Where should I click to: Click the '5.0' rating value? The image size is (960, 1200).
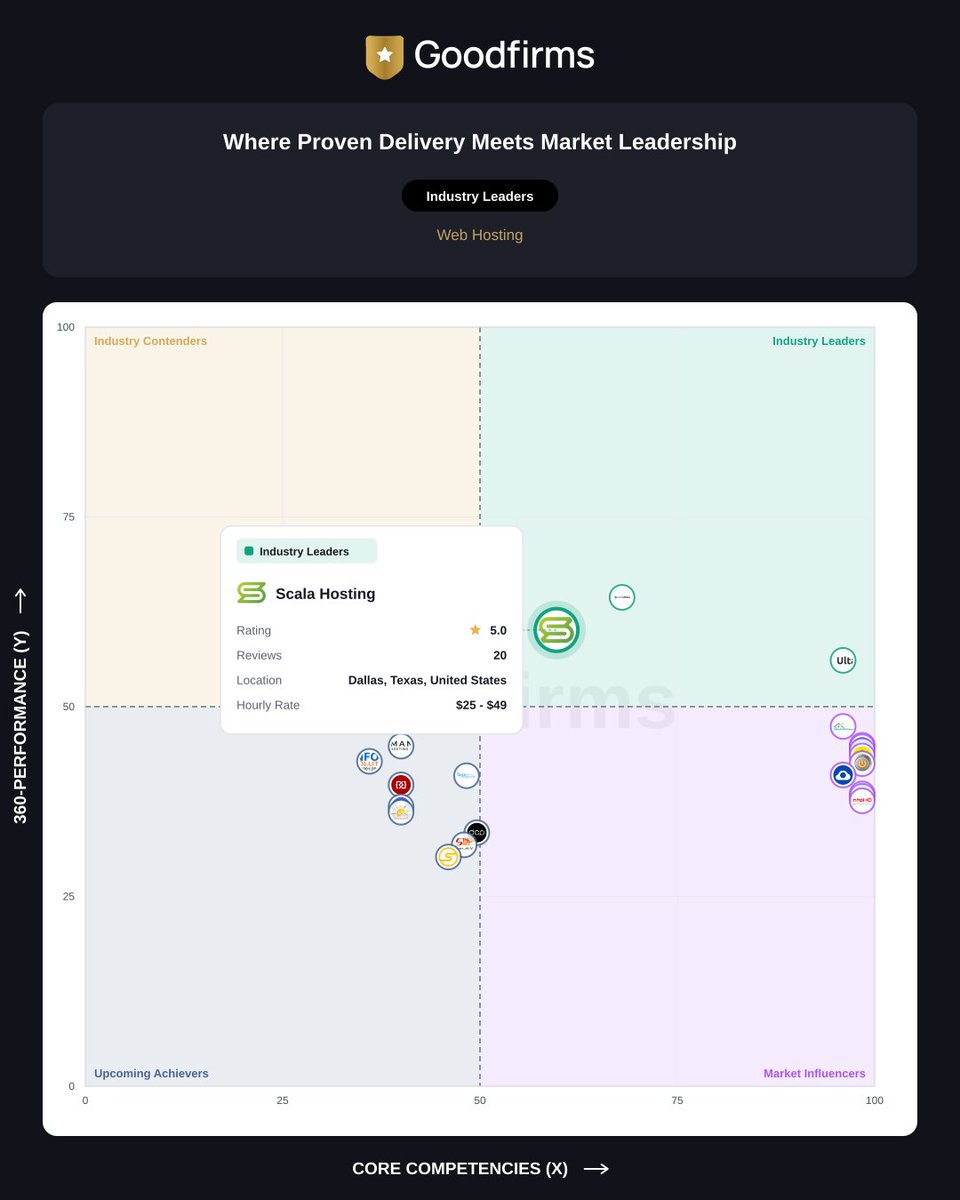[498, 630]
